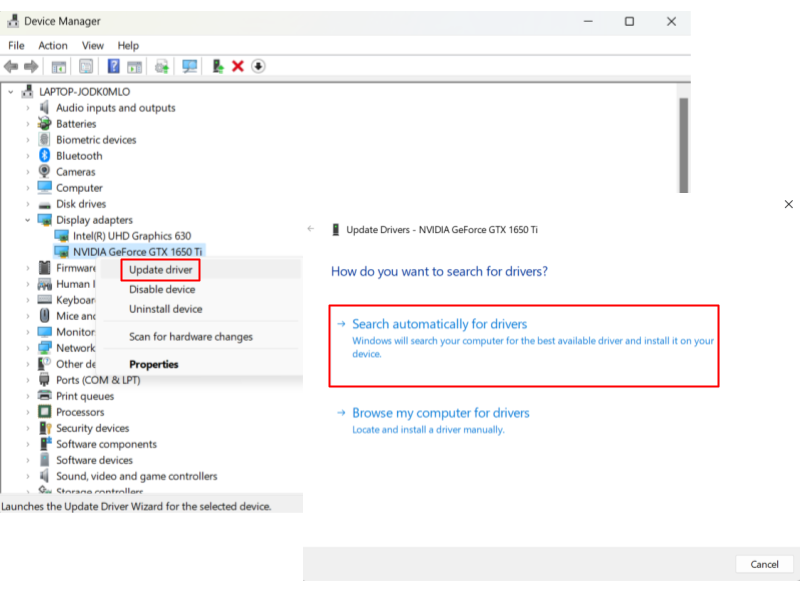This screenshot has height=600, width=800.
Task: Click the Bluetooth category icon
Action: [45, 156]
